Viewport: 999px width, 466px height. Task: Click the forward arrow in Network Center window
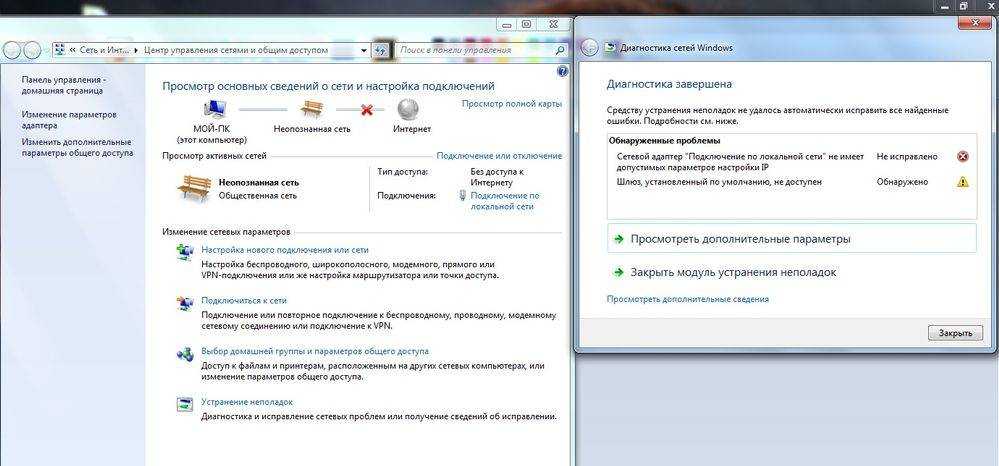32,50
